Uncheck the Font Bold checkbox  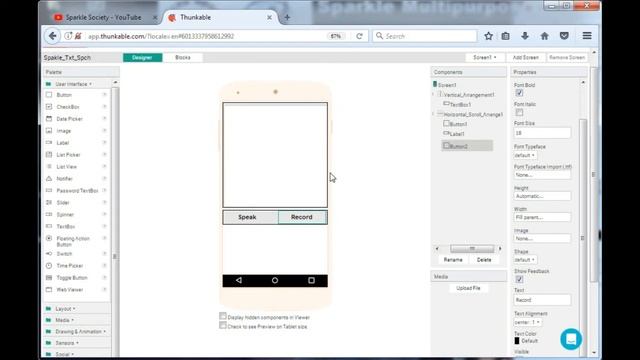pos(519,93)
